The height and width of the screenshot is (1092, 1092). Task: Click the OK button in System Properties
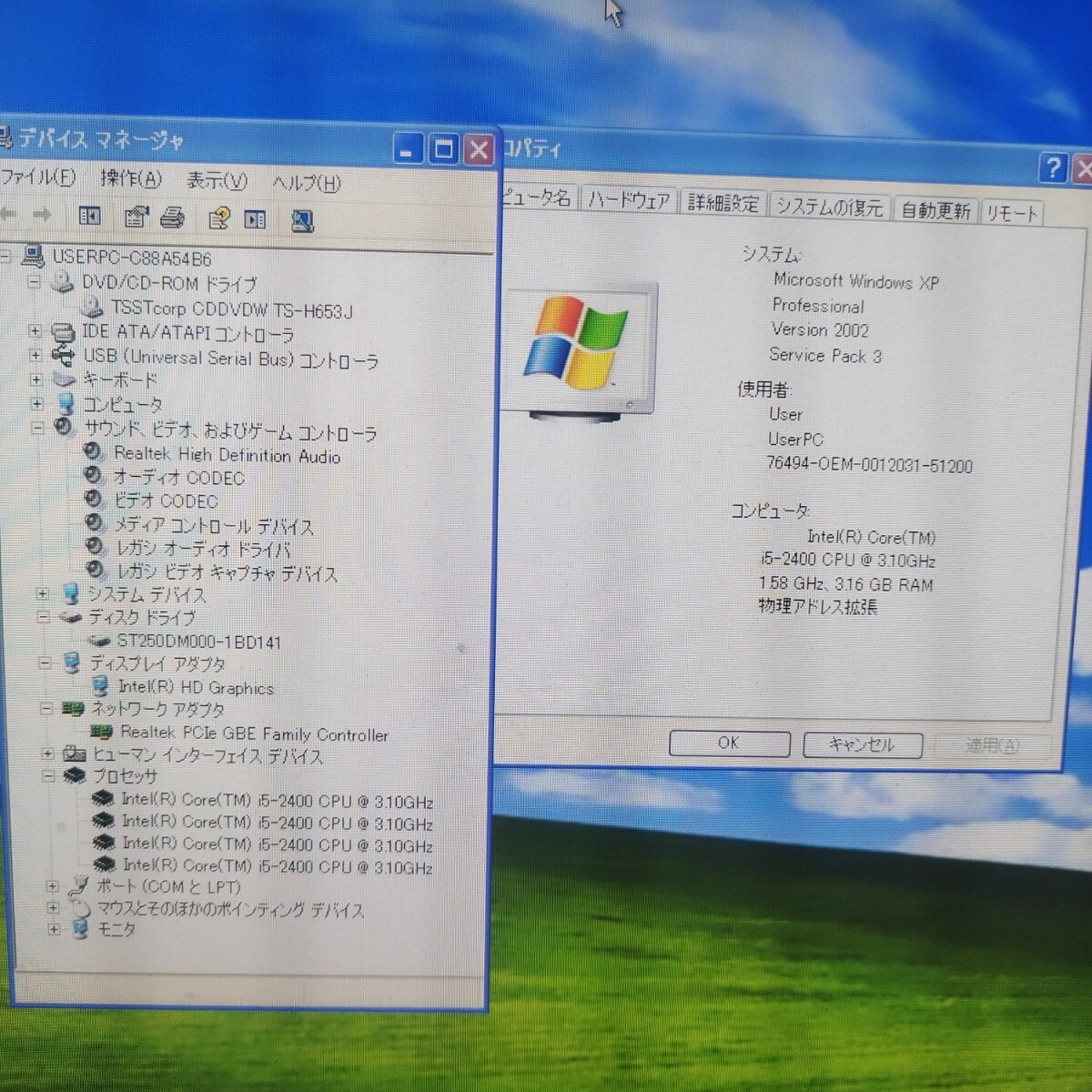point(729,743)
